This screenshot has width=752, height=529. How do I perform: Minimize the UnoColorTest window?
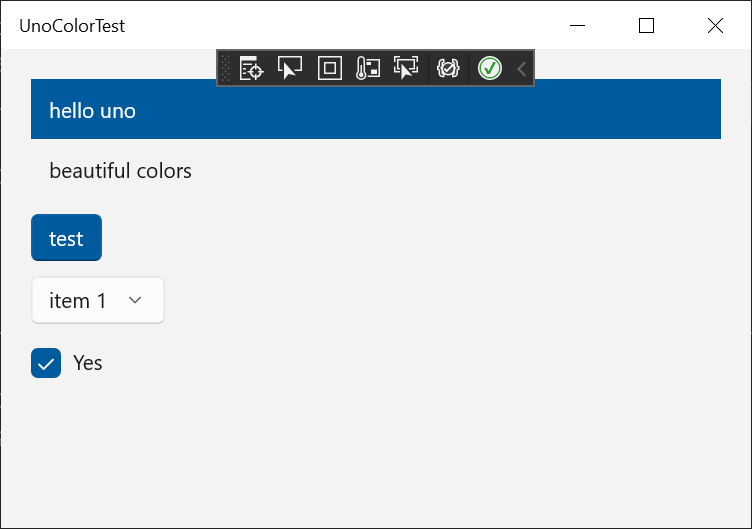pyautogui.click(x=577, y=25)
